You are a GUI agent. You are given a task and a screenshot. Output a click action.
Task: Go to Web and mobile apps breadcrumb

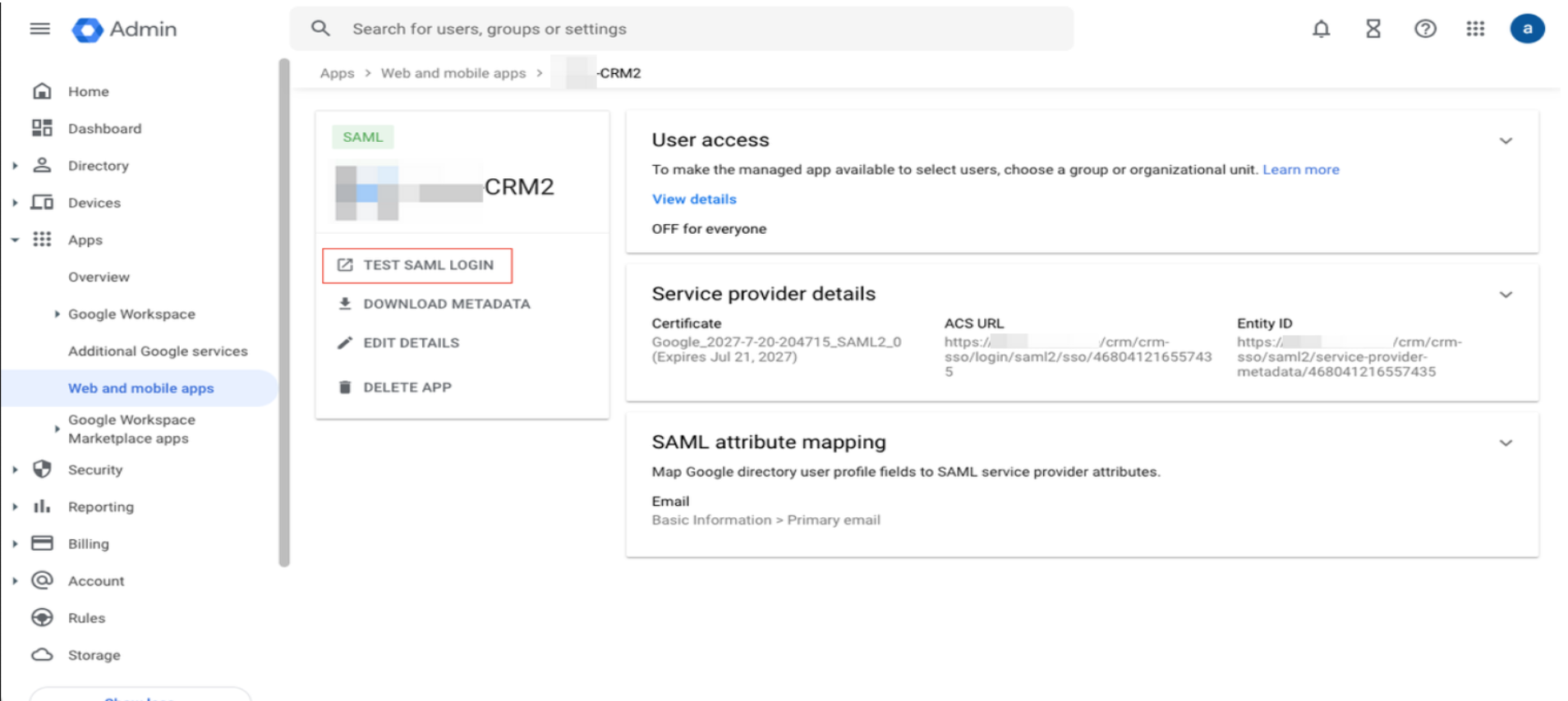tap(453, 73)
